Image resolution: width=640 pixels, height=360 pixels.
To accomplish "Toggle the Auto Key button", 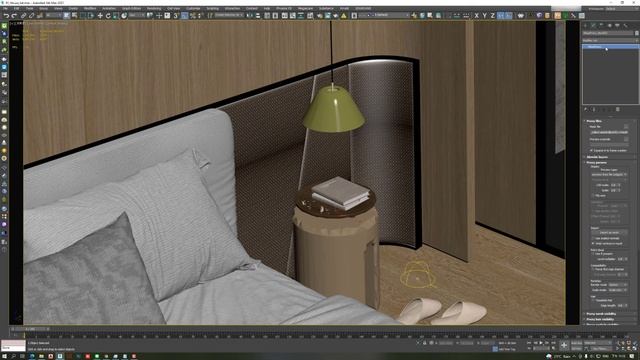I will 577,343.
